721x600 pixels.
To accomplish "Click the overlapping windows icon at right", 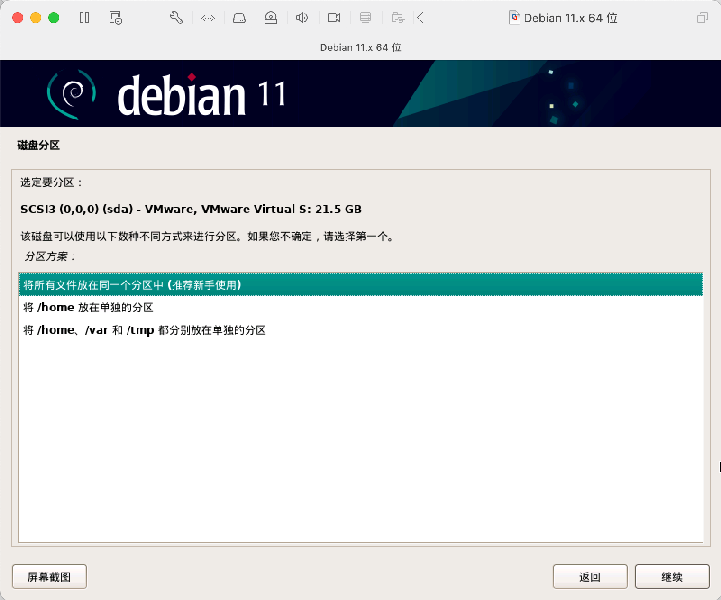I will tap(702, 18).
